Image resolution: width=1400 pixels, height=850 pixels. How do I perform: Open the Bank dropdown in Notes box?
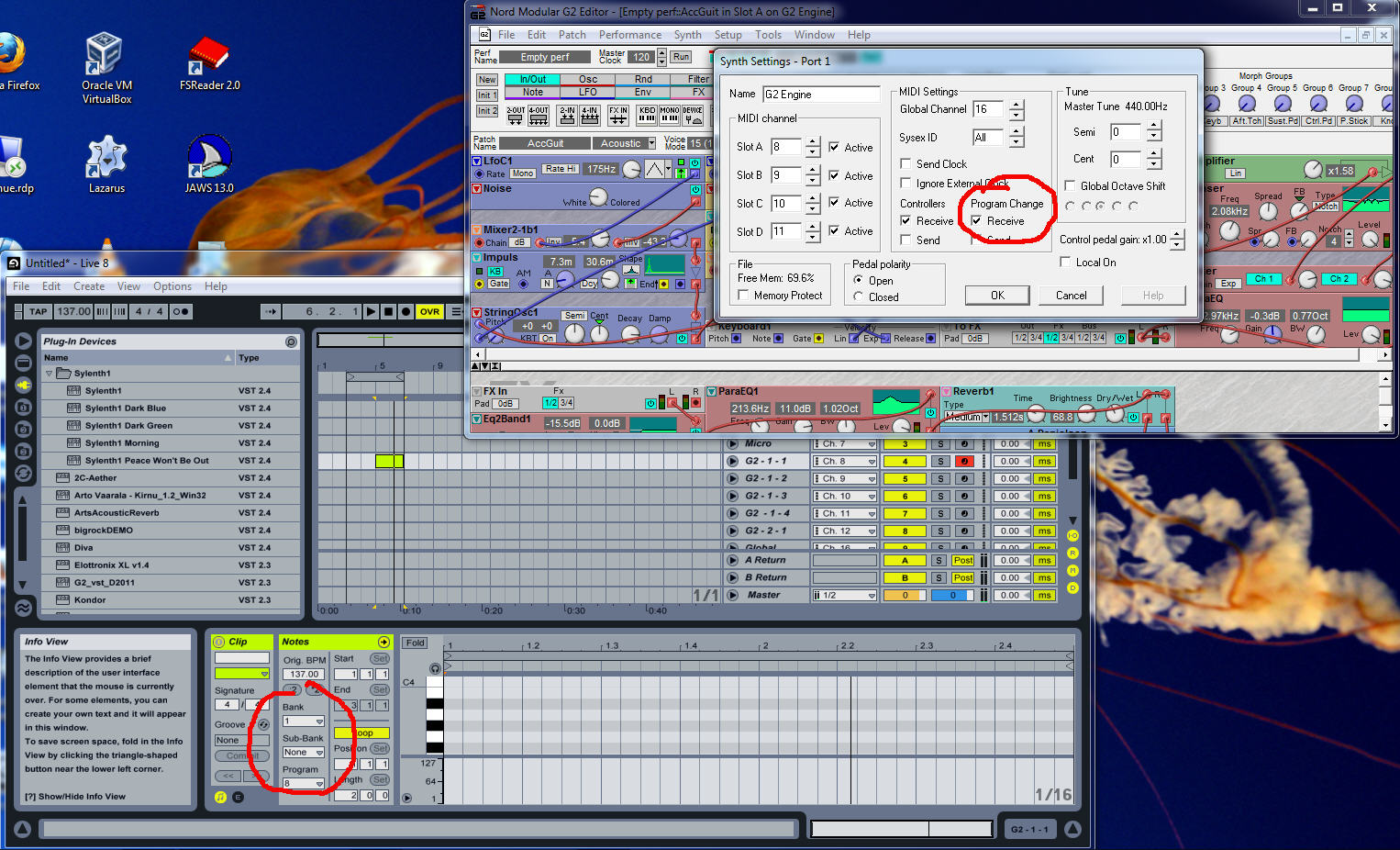click(303, 721)
